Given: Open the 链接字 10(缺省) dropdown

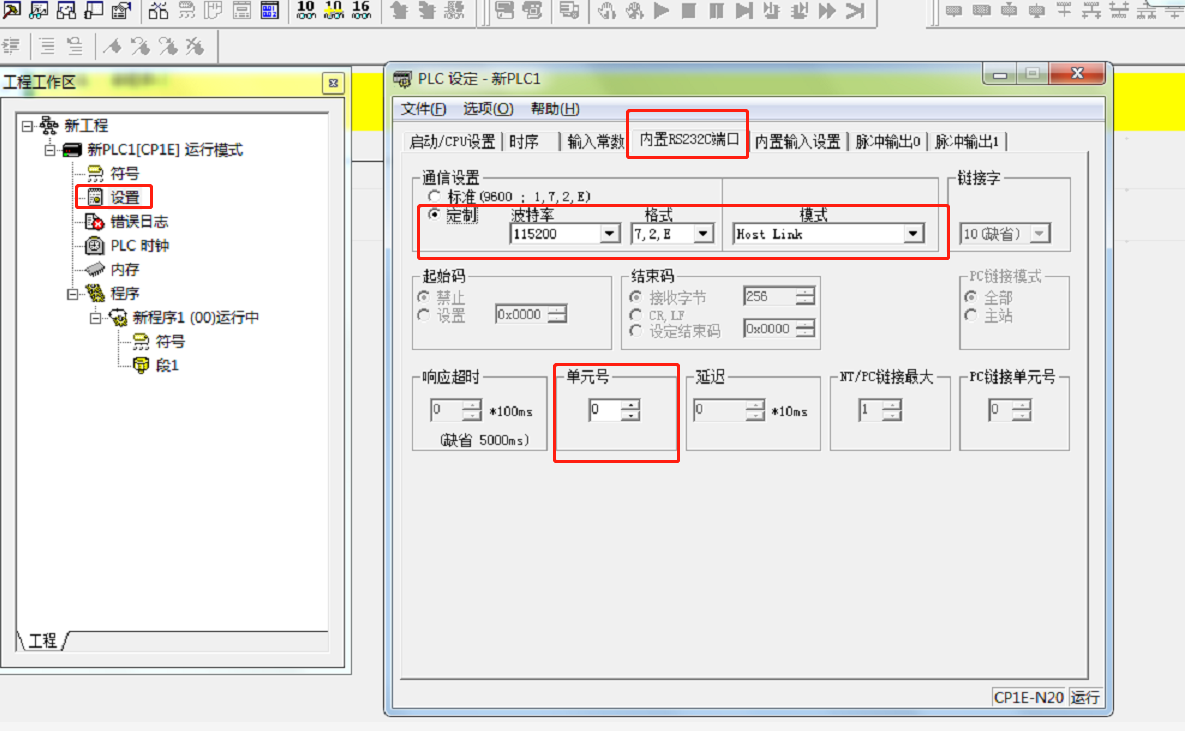Looking at the screenshot, I should pos(1039,234).
